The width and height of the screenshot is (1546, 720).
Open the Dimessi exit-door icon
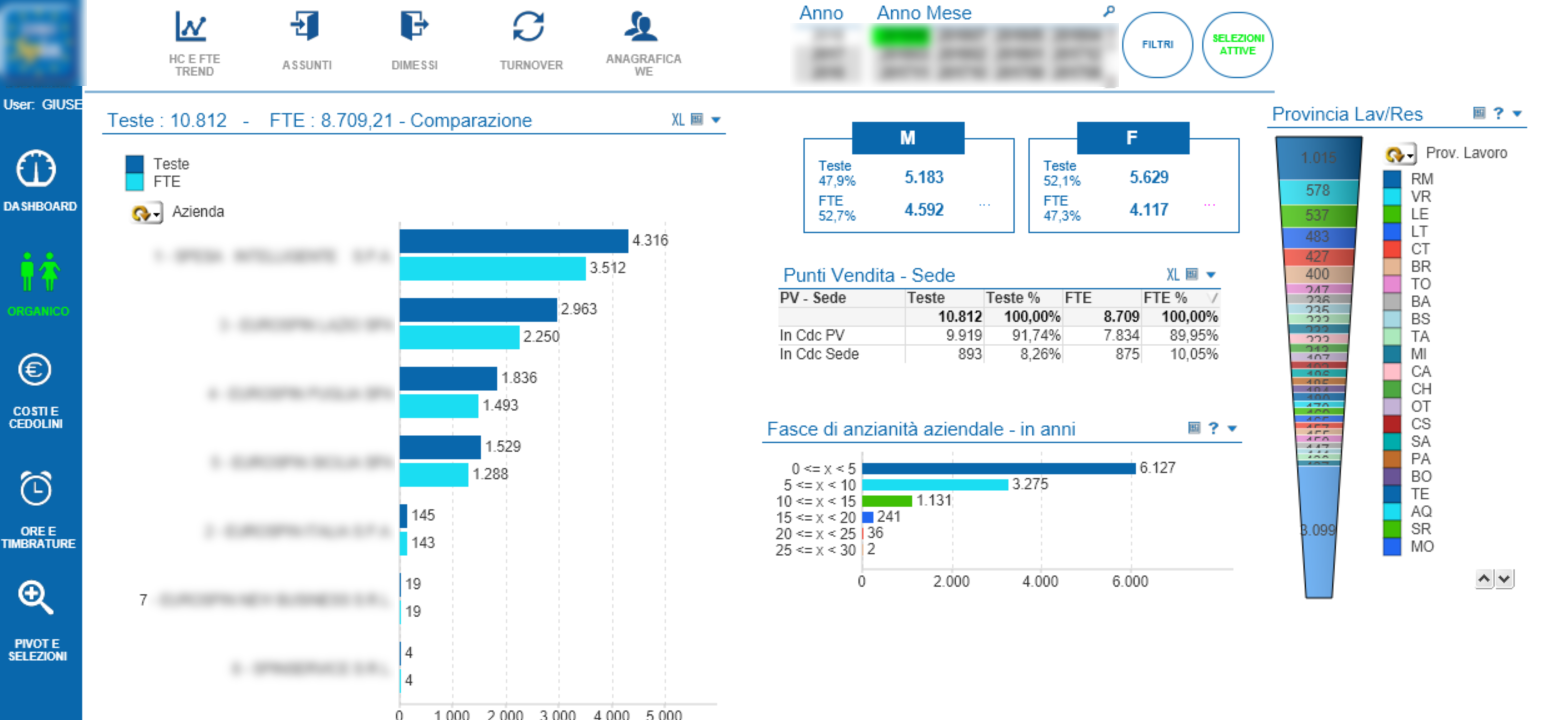[413, 26]
